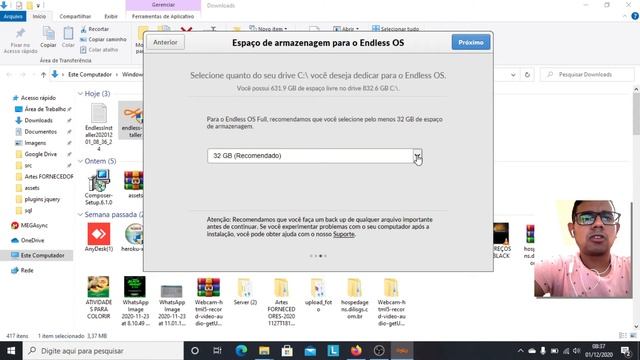The image size is (640, 360).
Task: Open the OBS Studio taskbar icon
Action: 379,351
